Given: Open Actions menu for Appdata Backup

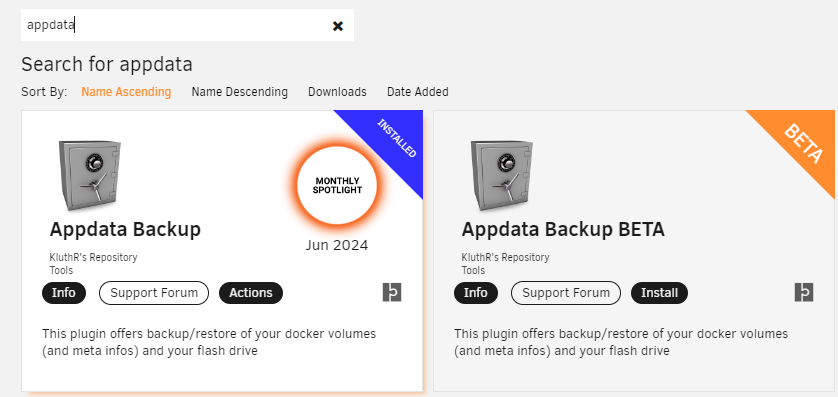Looking at the screenshot, I should [251, 293].
